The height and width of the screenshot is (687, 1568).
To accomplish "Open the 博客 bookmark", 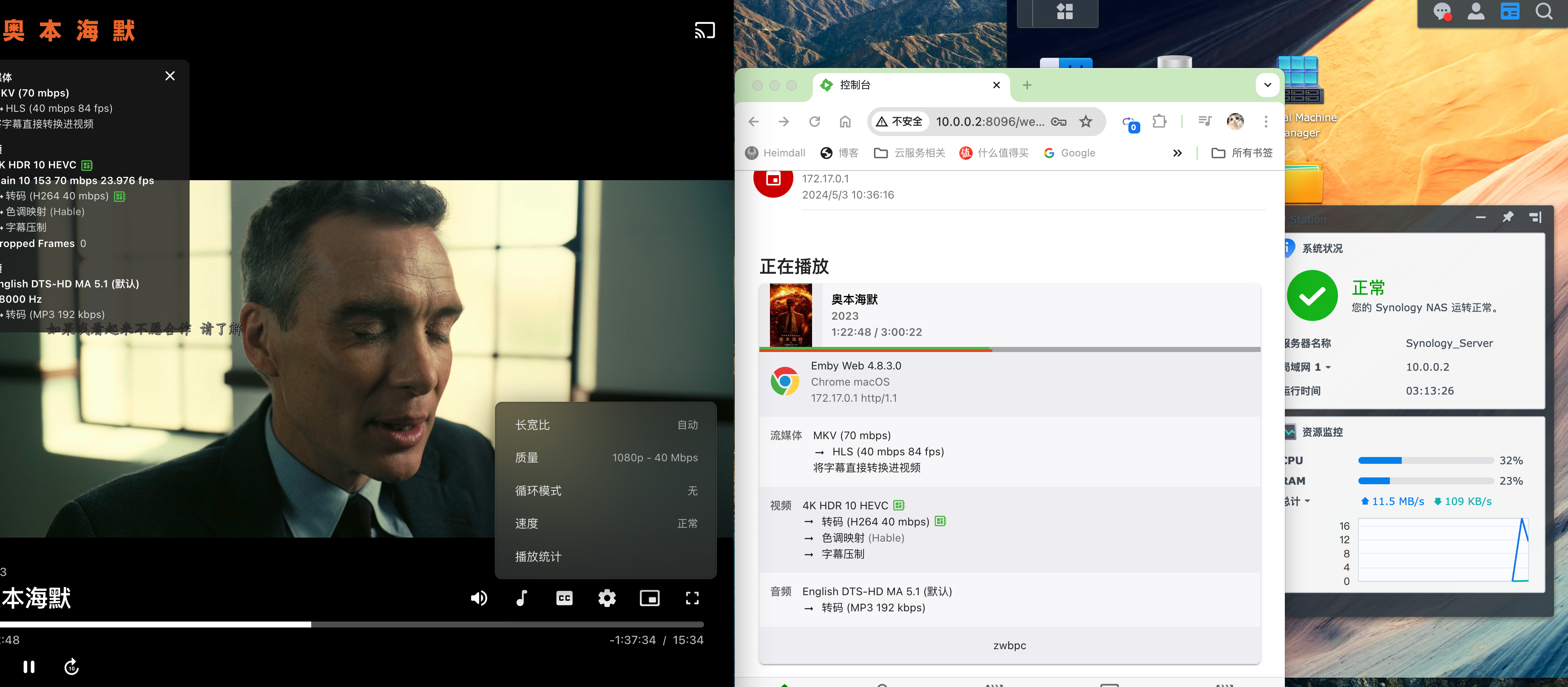I will (839, 153).
